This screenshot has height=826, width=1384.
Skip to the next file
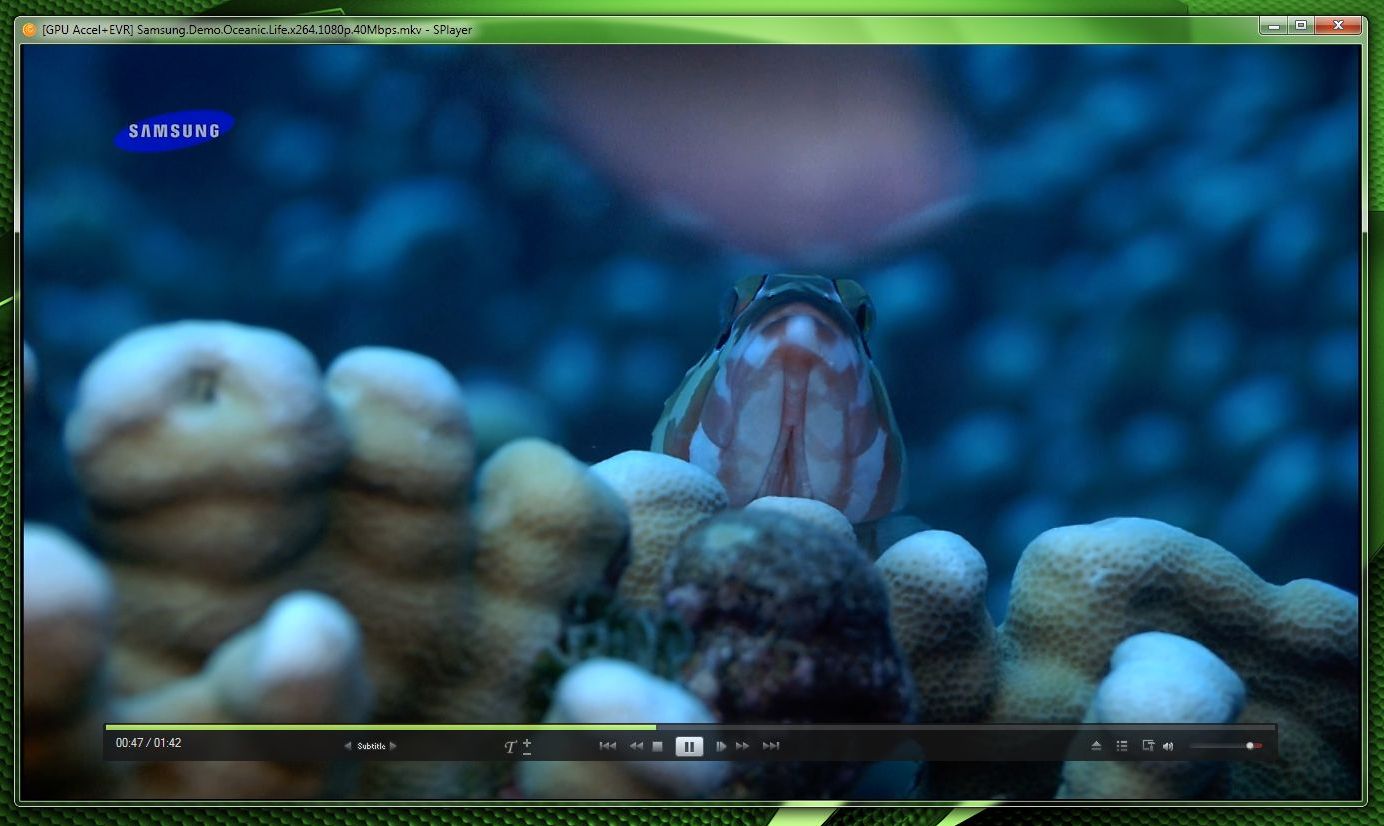tap(771, 746)
